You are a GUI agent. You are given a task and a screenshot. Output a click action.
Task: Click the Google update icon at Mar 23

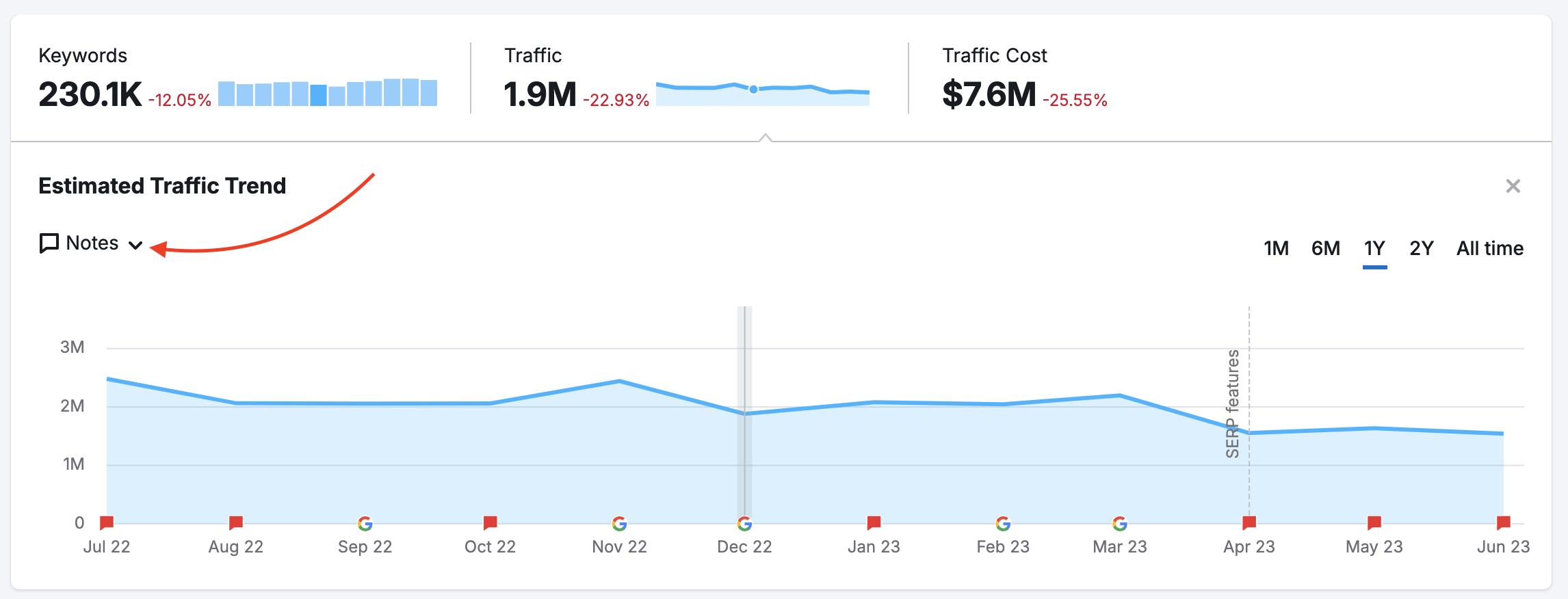point(1120,524)
